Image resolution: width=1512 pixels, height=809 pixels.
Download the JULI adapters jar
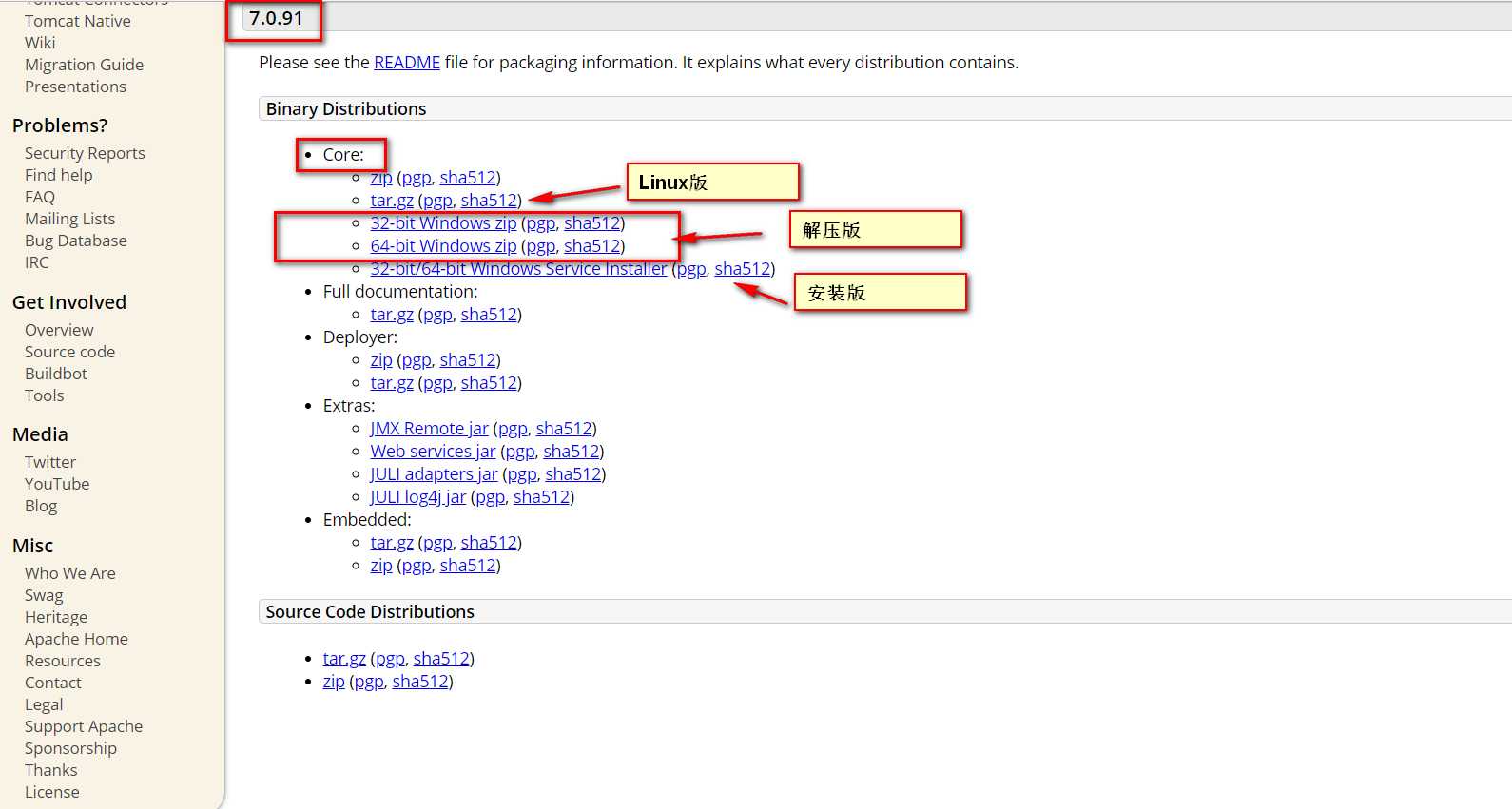pyautogui.click(x=434, y=474)
